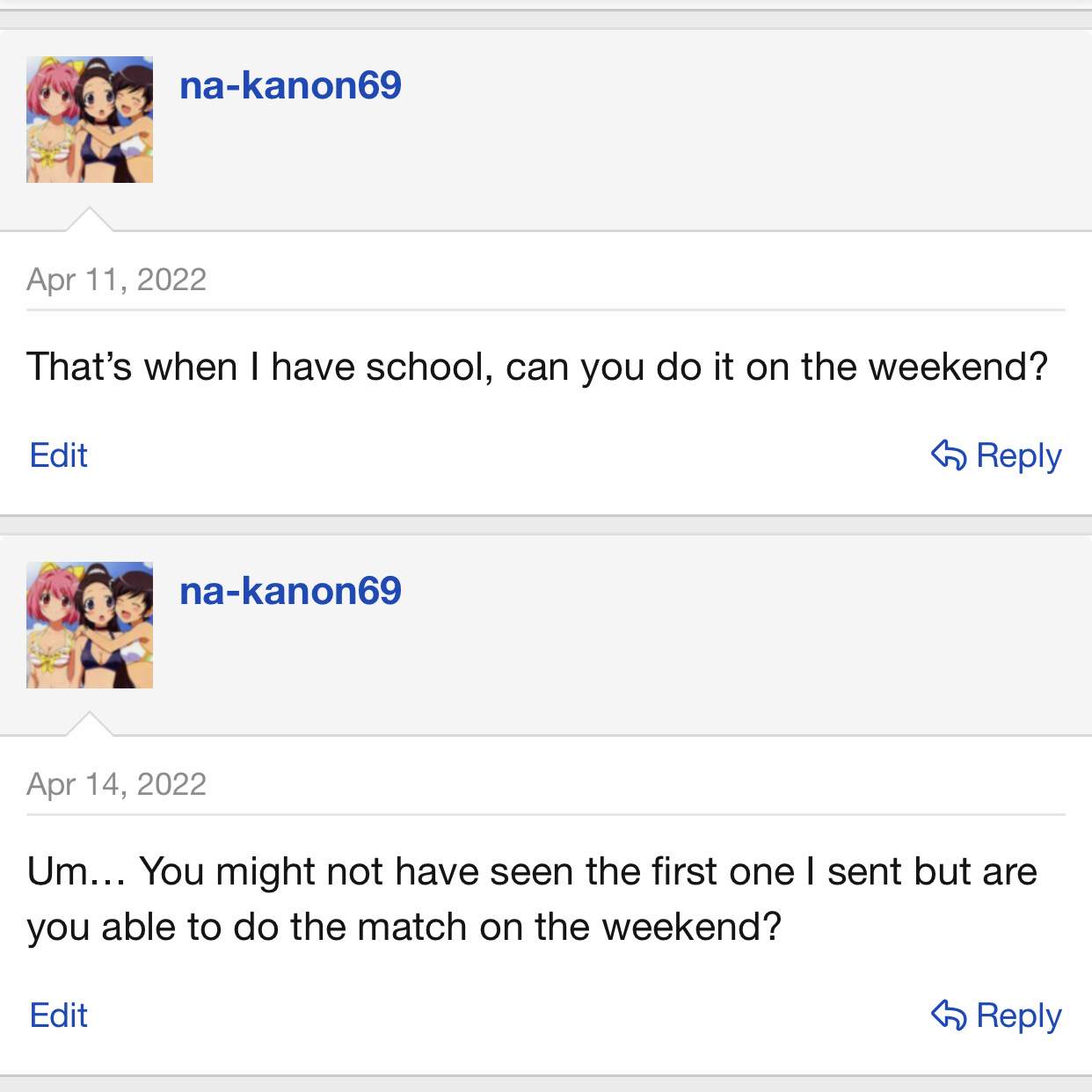Click the word "Um…" in the second comment
The image size is (1092, 1092).
(76, 872)
